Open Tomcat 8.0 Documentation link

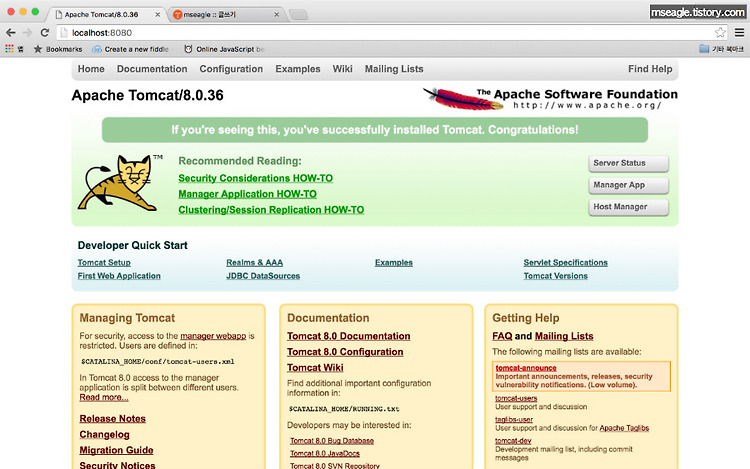point(348,336)
